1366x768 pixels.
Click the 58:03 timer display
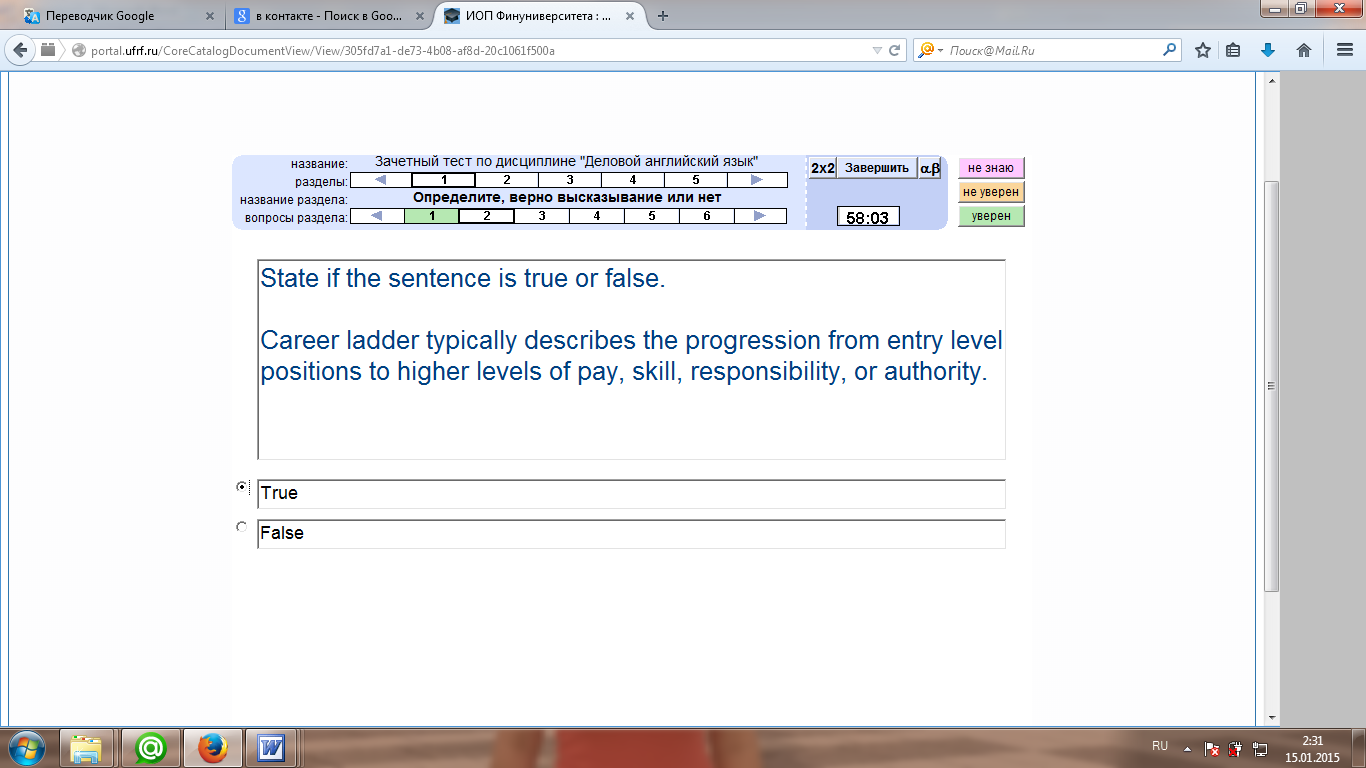pos(868,217)
